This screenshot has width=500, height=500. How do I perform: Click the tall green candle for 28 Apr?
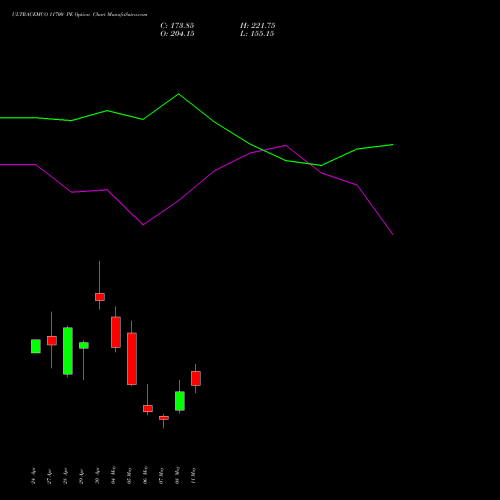point(68,351)
